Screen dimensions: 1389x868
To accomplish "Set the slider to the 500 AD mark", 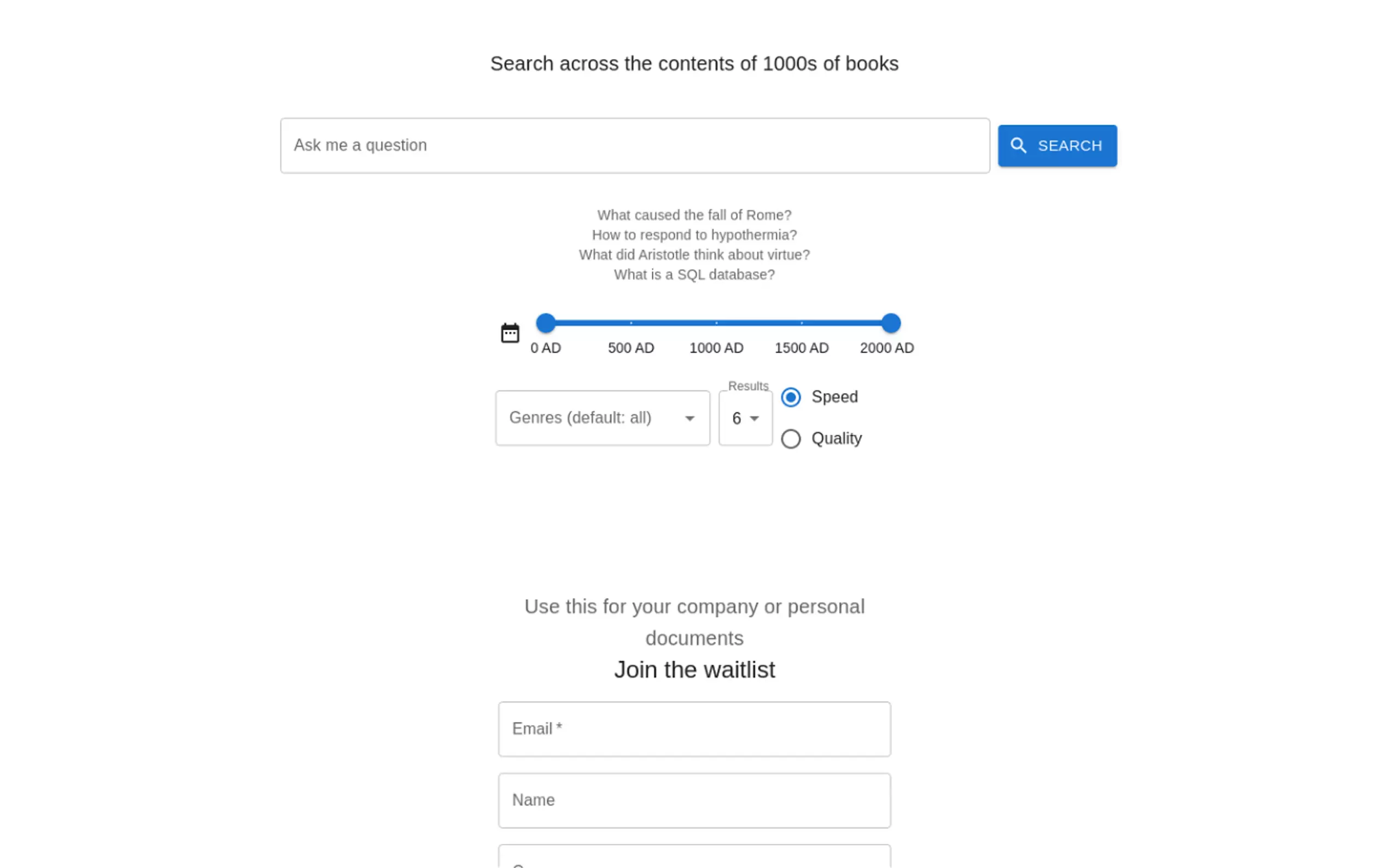I will (x=631, y=323).
